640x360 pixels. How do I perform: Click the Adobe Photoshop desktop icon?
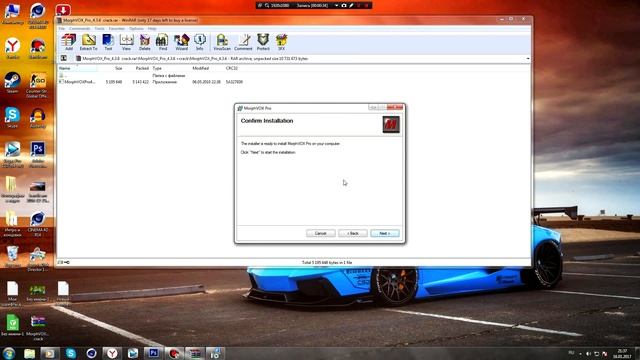click(38, 155)
